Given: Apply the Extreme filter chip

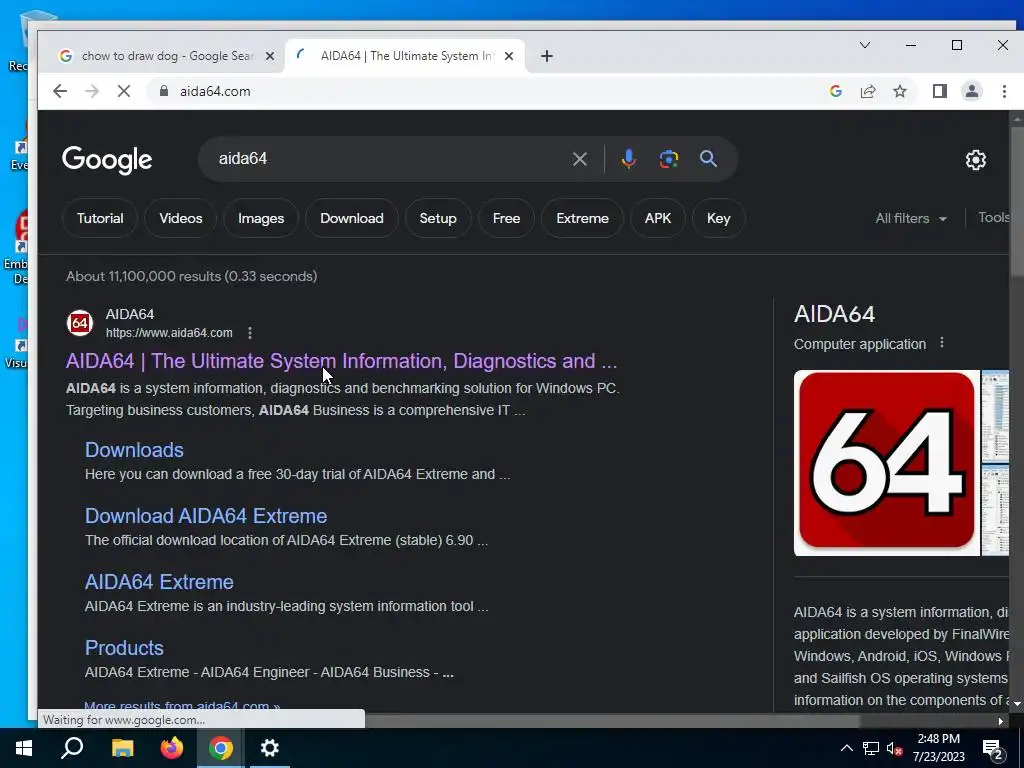Looking at the screenshot, I should 582,218.
